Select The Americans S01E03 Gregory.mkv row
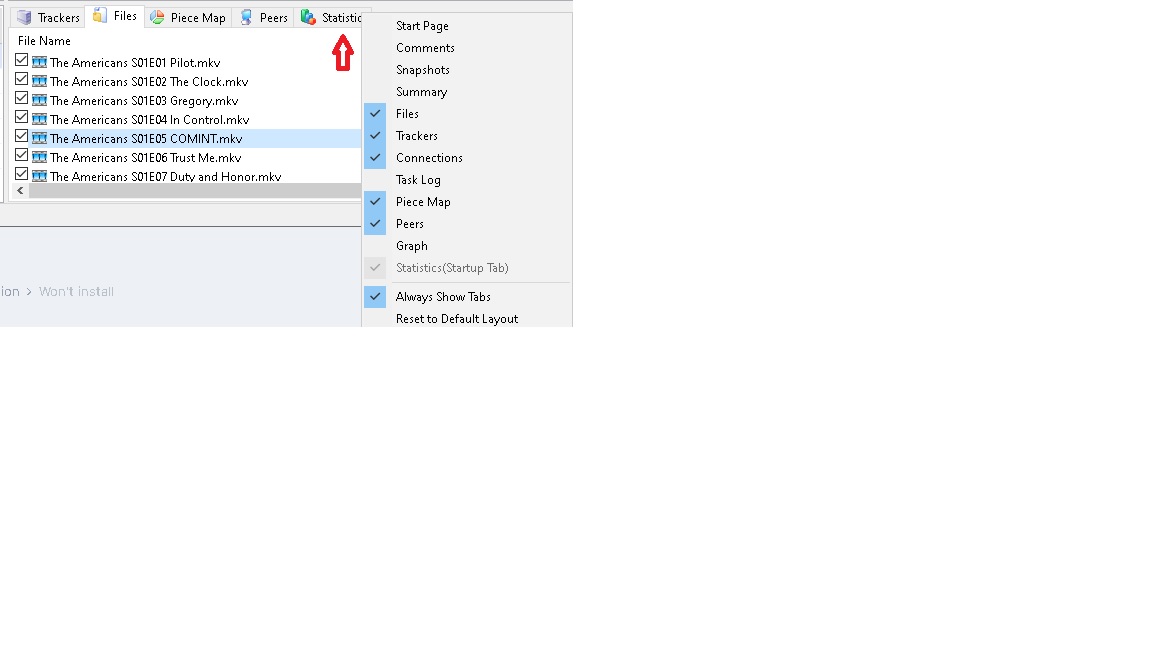The height and width of the screenshot is (648, 1152). pos(187,101)
